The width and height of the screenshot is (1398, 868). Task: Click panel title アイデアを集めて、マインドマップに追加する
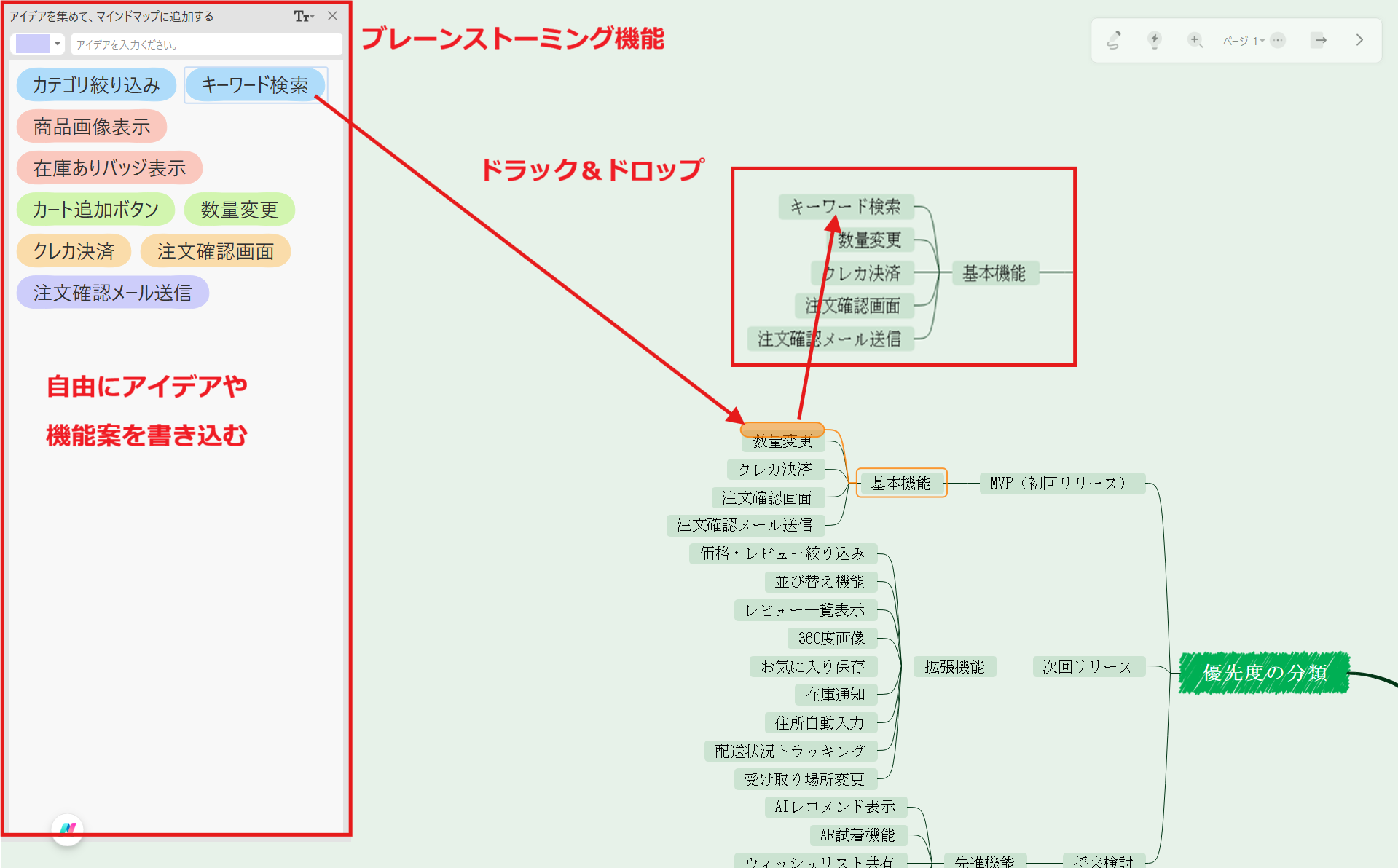pos(111,16)
